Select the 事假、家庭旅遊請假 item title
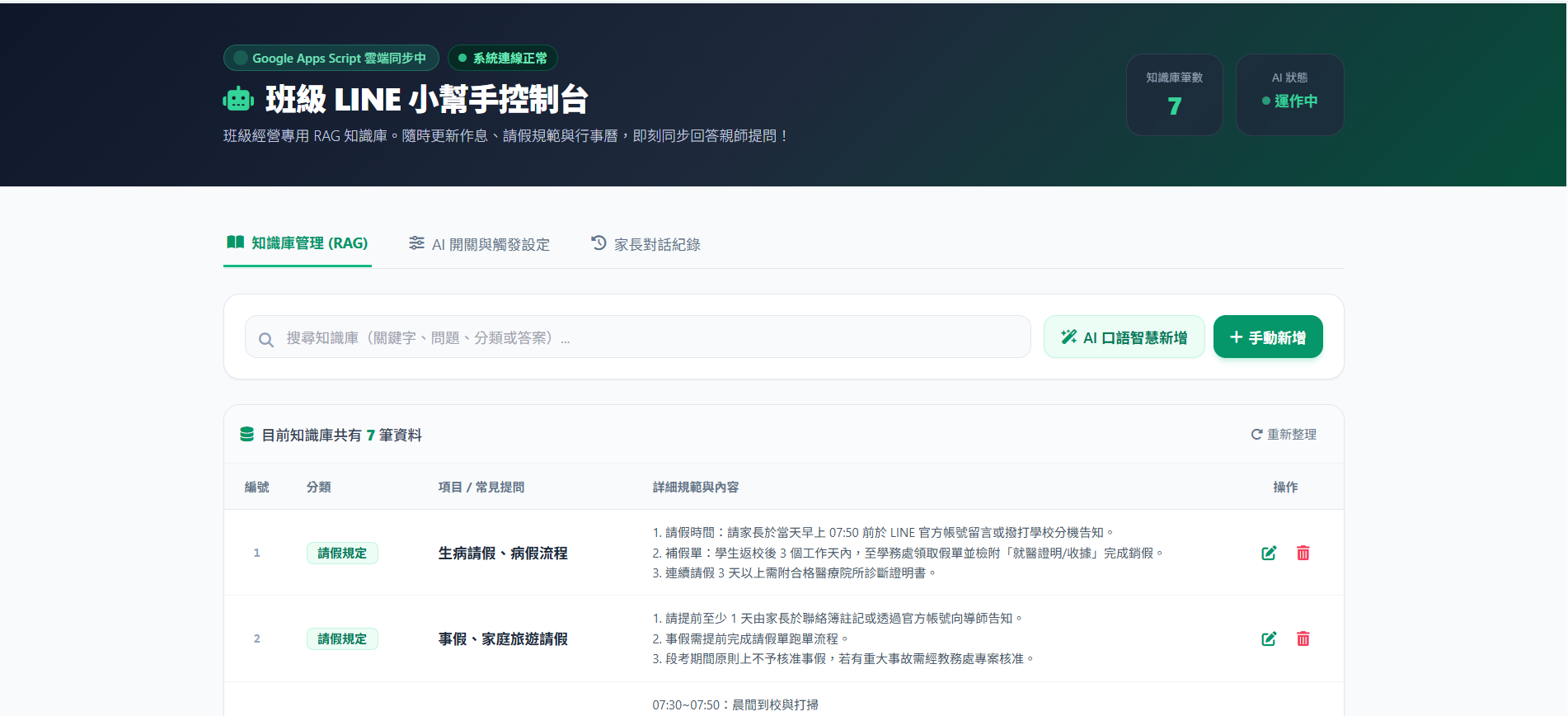 (503, 638)
